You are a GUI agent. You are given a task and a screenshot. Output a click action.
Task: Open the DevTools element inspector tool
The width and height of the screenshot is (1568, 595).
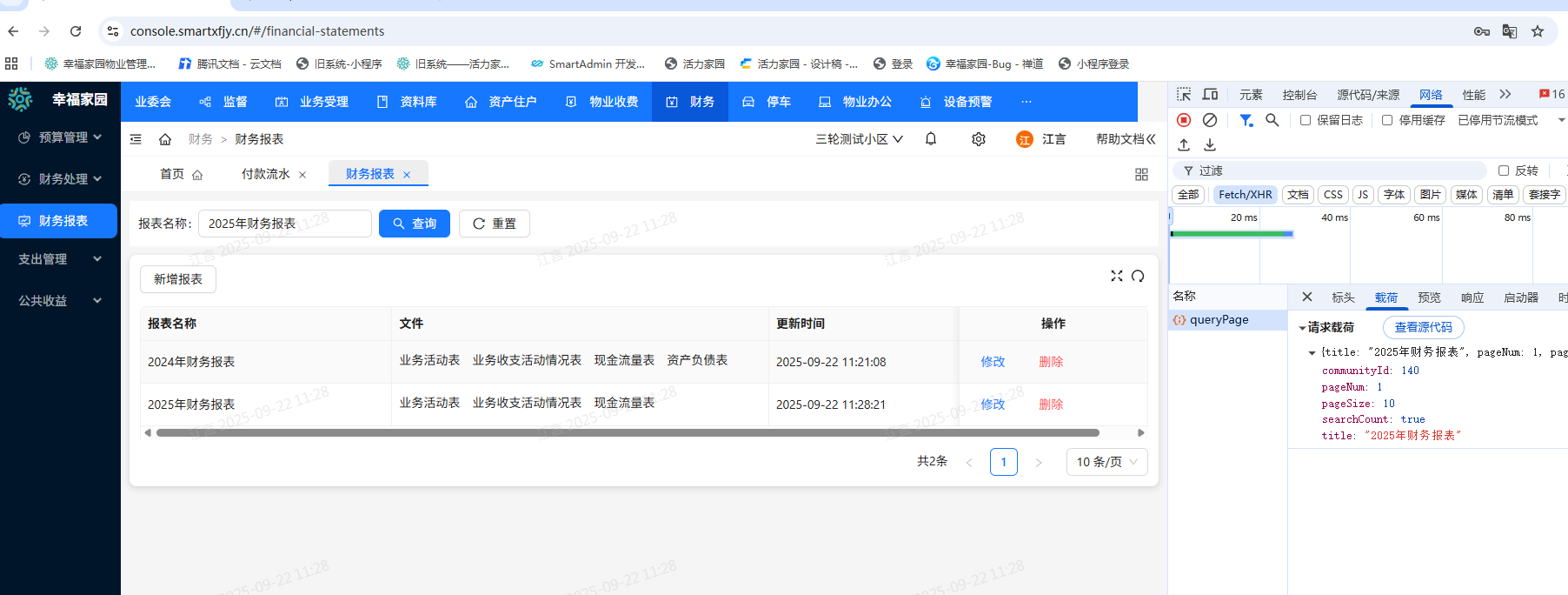point(1184,95)
